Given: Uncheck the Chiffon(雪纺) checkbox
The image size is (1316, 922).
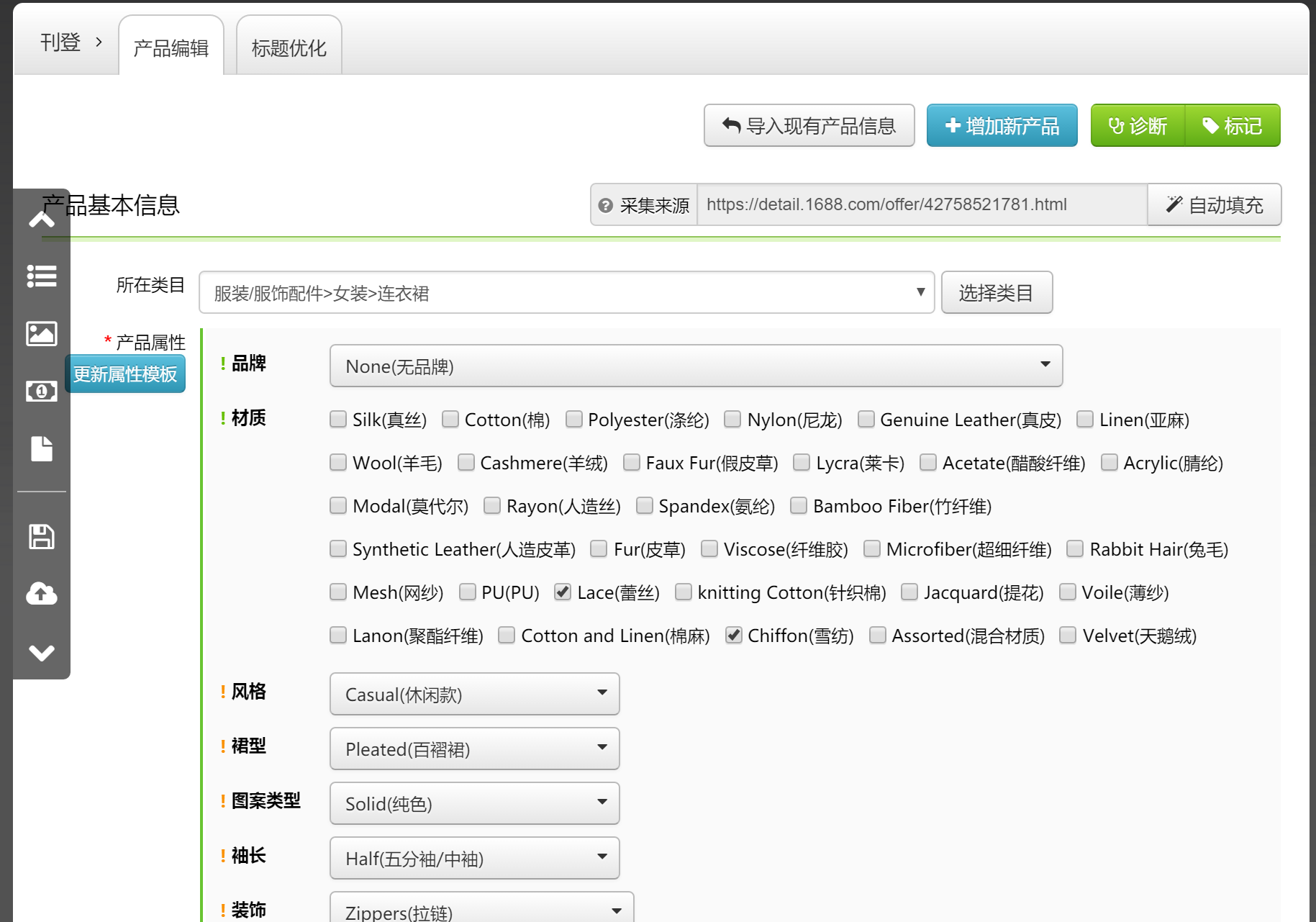Looking at the screenshot, I should 734,635.
